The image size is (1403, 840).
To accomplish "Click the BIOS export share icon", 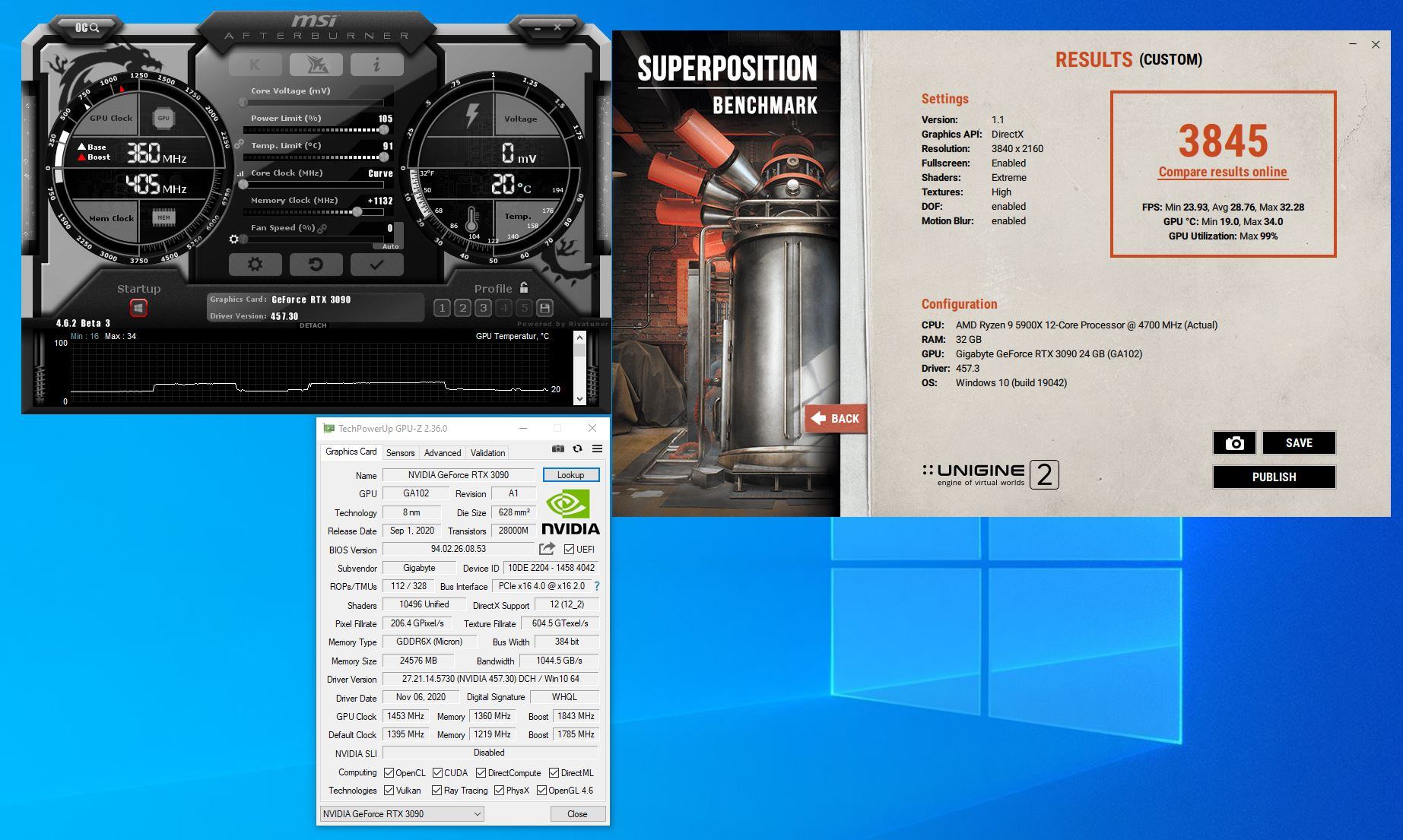I will pos(547,549).
